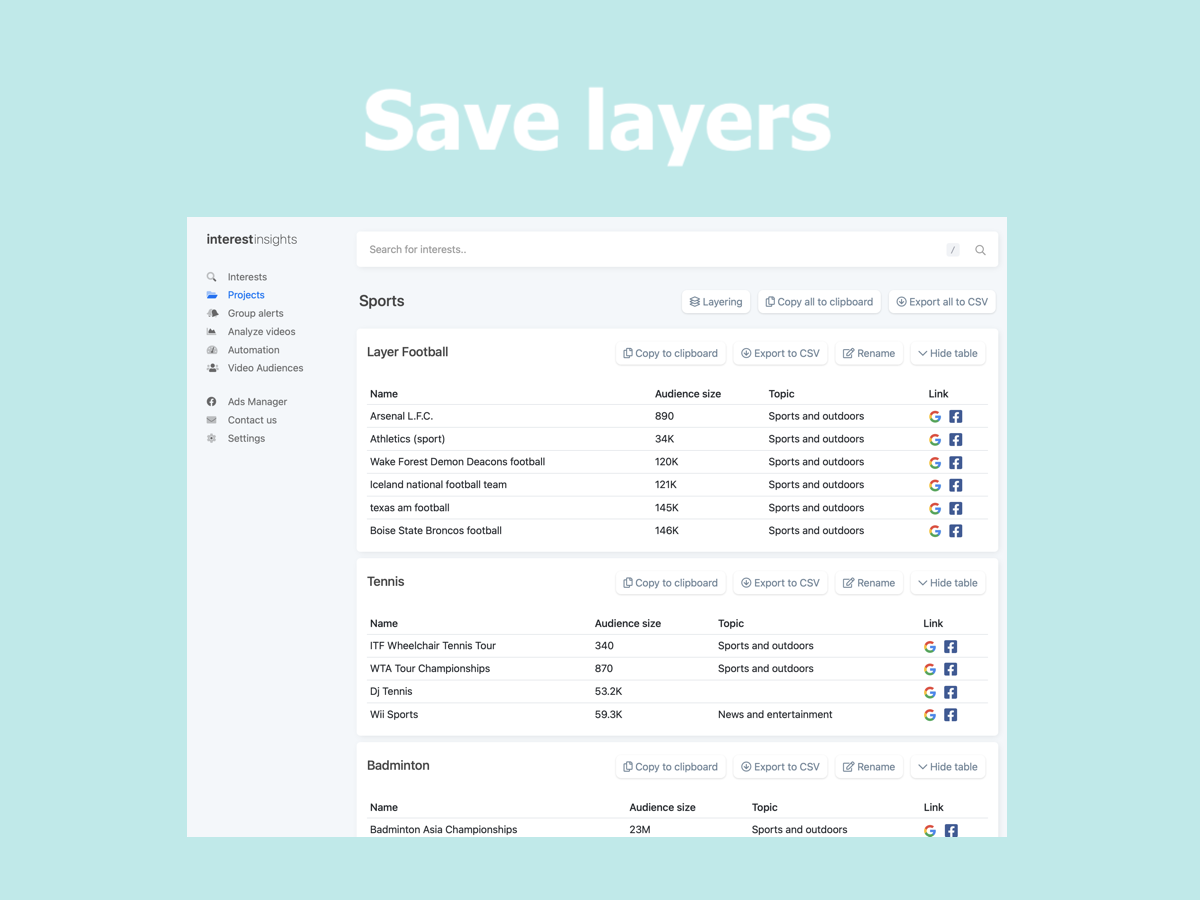The image size is (1200, 900).
Task: Select the 'Wii Sports' name cell
Action: tap(394, 714)
